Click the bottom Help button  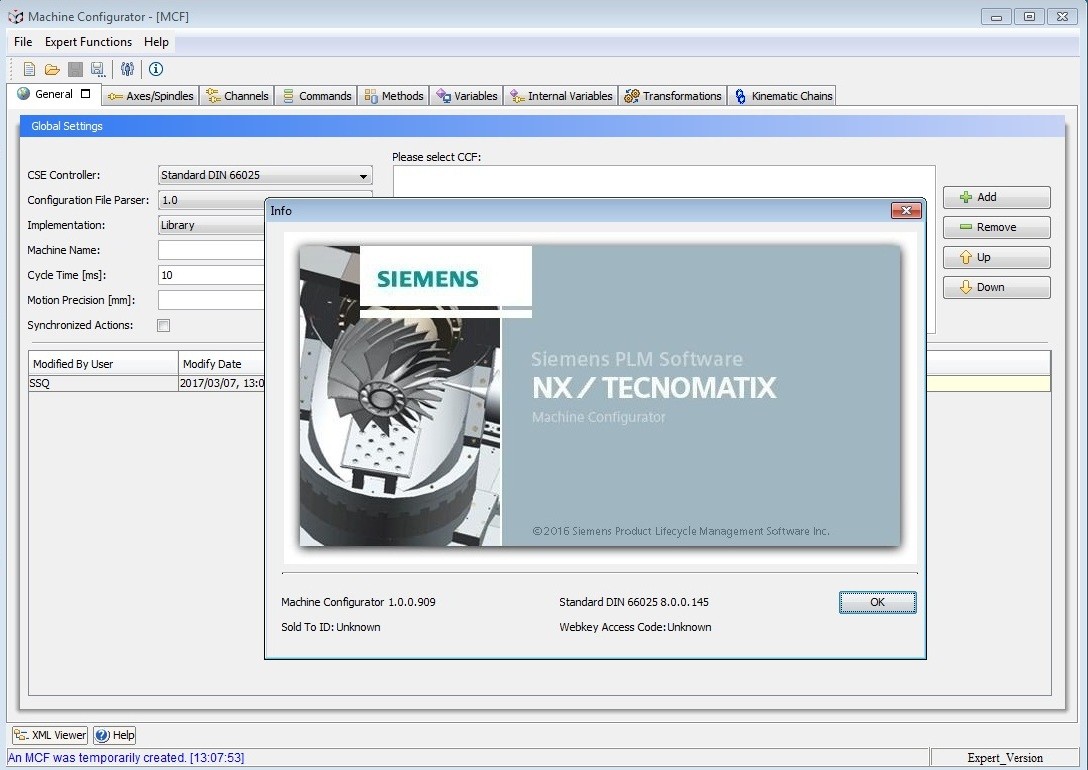[x=115, y=735]
